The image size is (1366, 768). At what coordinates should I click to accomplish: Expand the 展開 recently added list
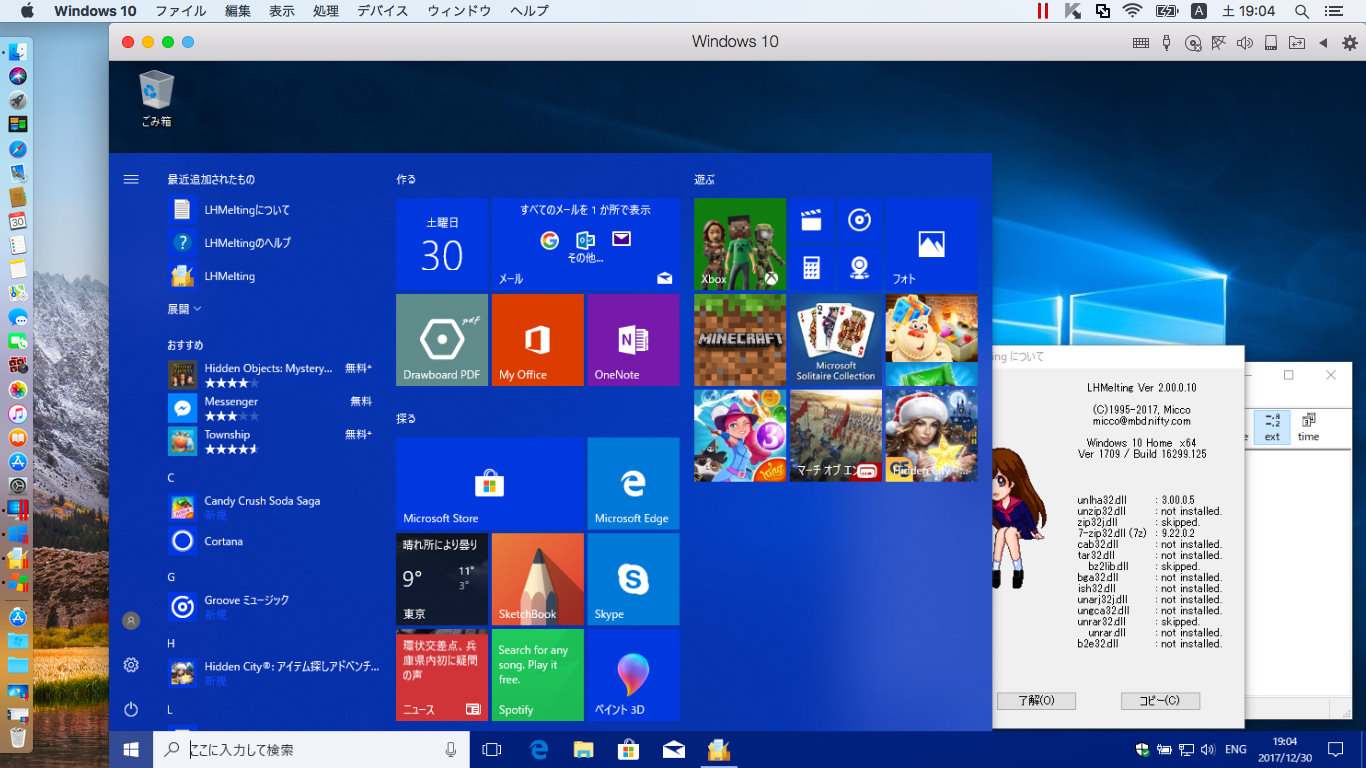(x=184, y=309)
